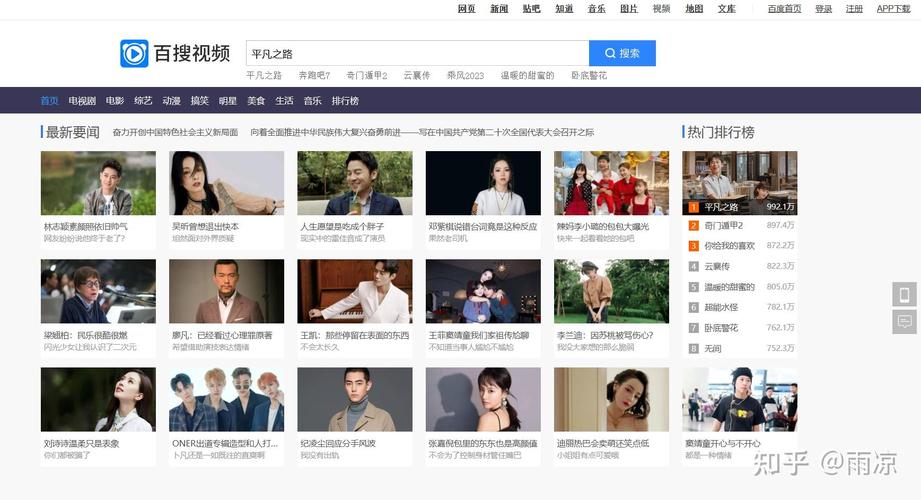Click the 百搜视频 logo icon
This screenshot has height=500, width=921.
tap(134, 53)
